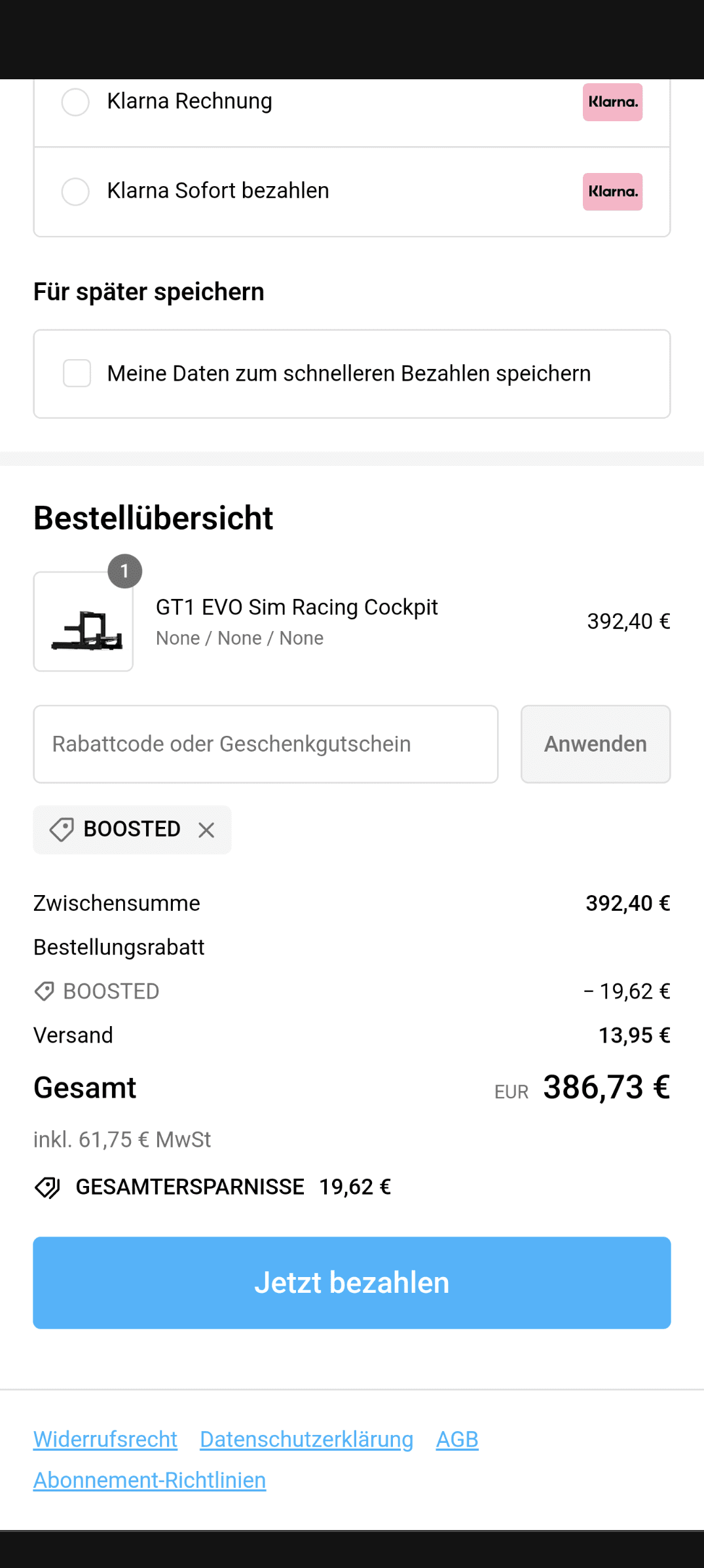Open Abonnement-Richtlinien link
Image resolution: width=704 pixels, height=1568 pixels.
click(x=149, y=1480)
